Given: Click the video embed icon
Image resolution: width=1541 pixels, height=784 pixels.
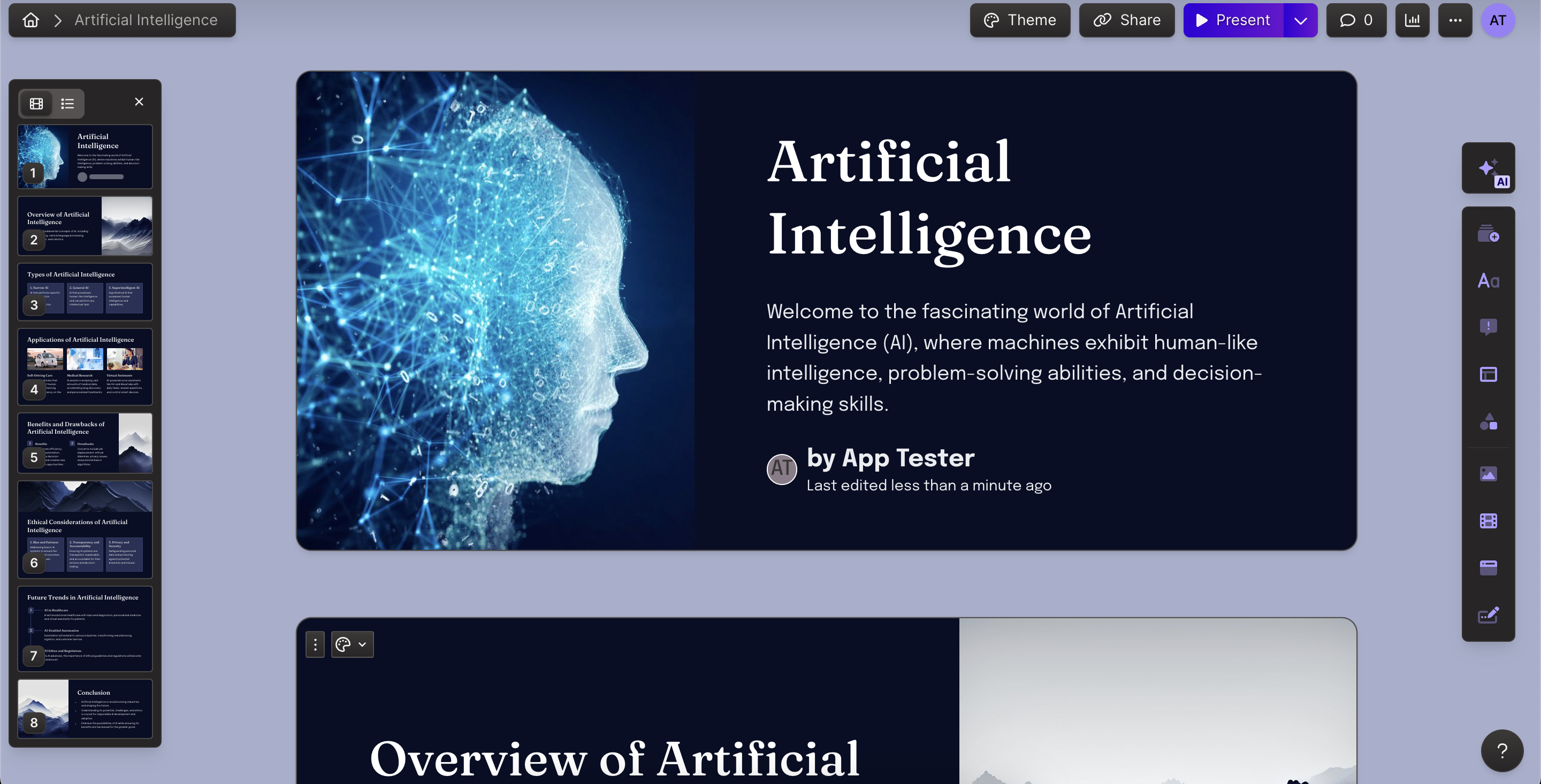Looking at the screenshot, I should (1488, 520).
